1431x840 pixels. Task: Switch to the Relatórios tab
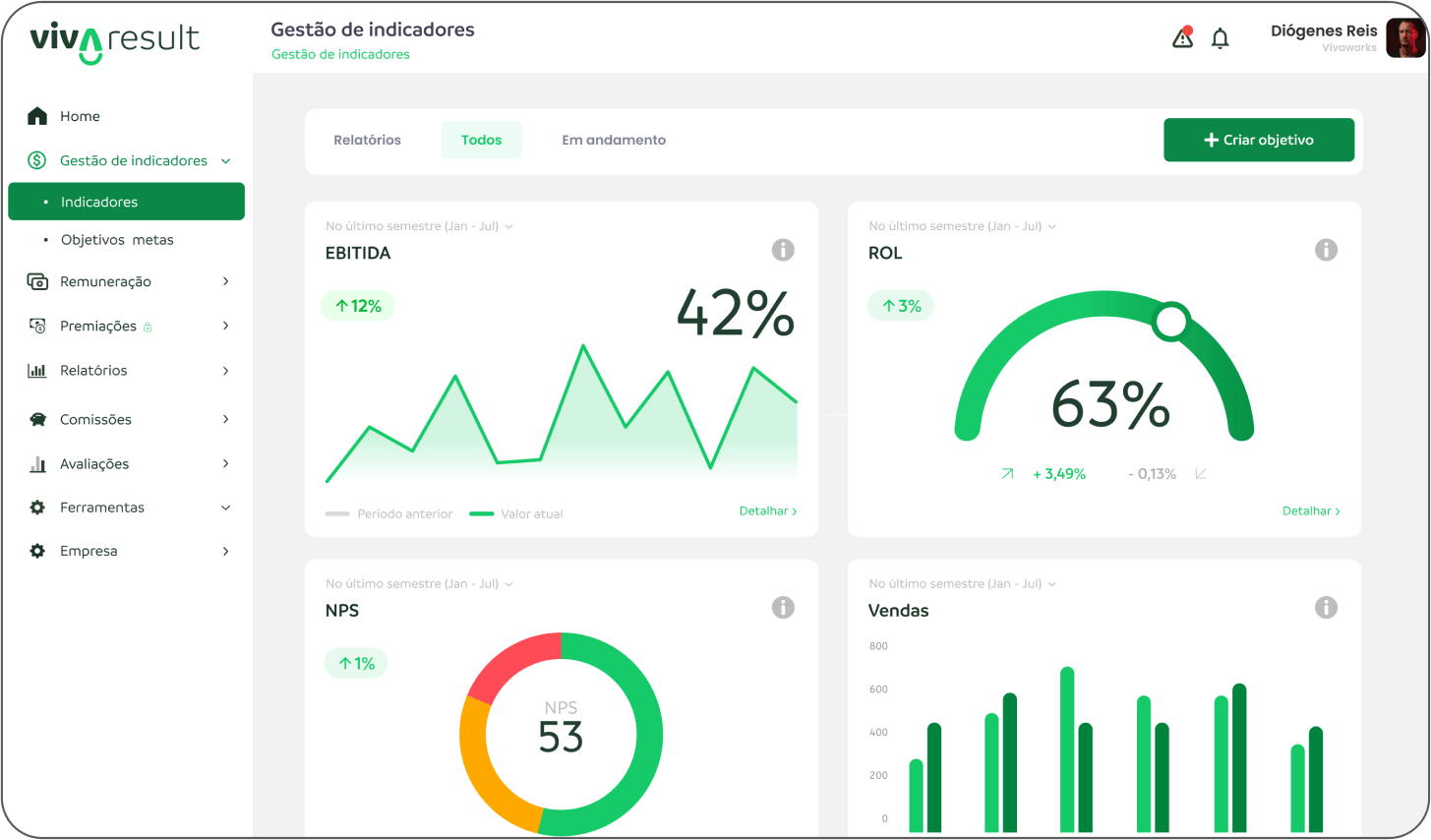(367, 140)
